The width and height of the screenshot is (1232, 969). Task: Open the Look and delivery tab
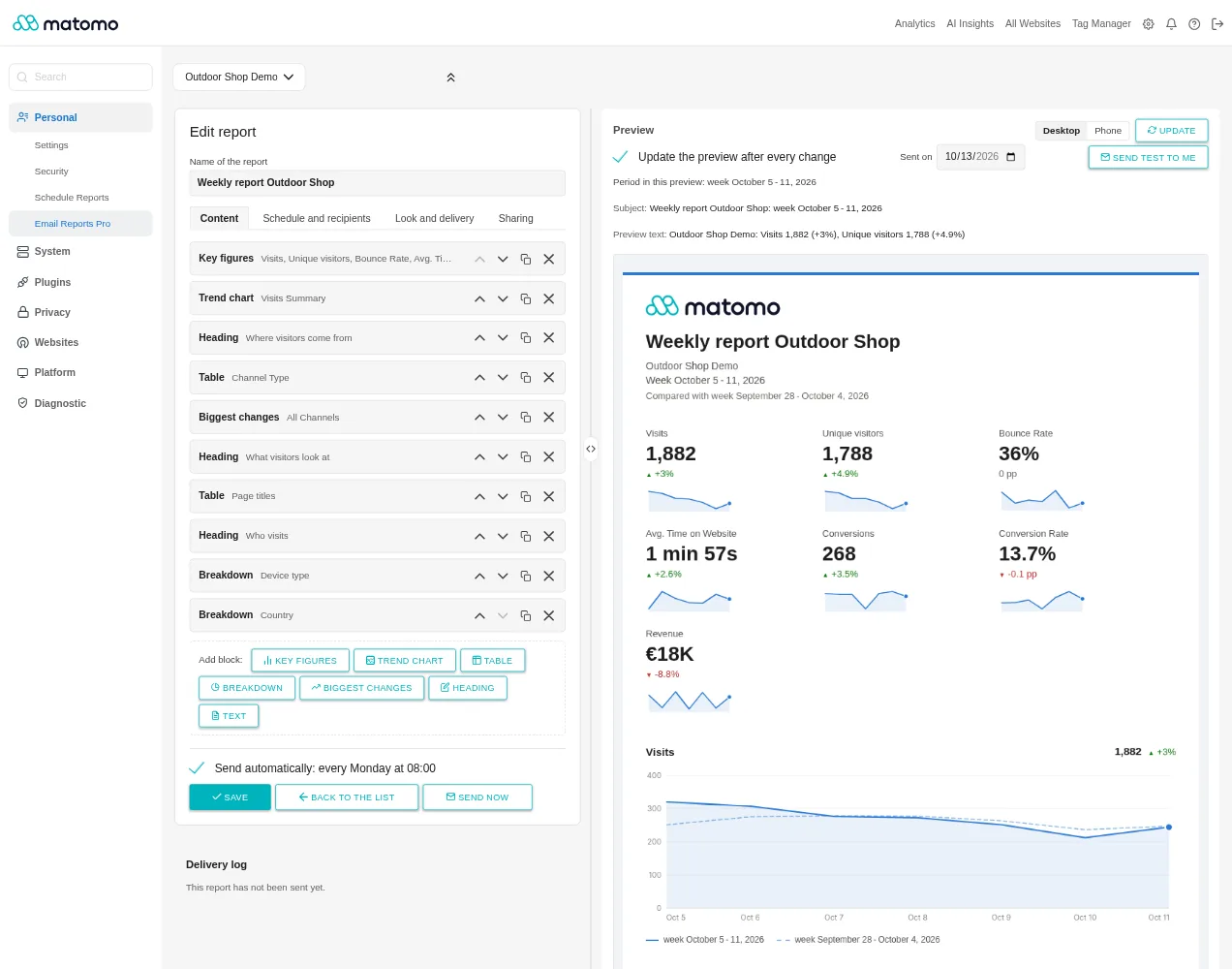click(x=435, y=219)
